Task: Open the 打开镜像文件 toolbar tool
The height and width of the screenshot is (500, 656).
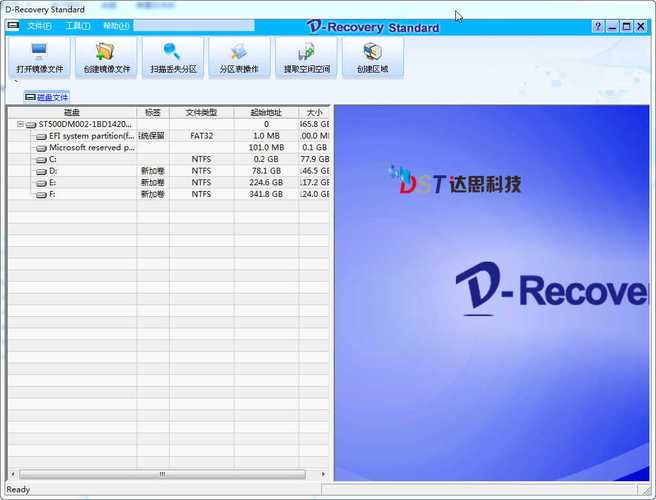Action: pos(39,58)
